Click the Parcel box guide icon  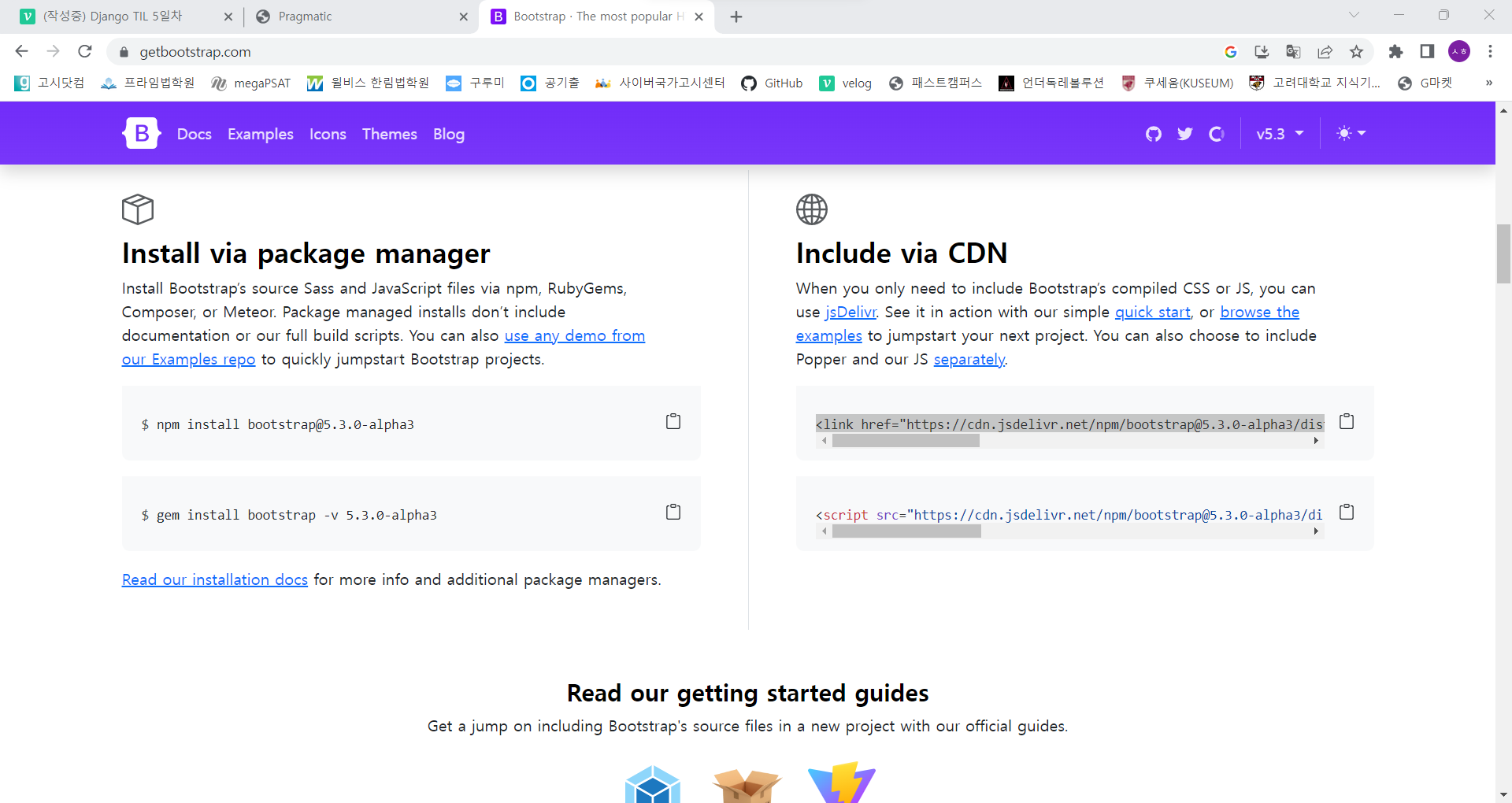747,786
